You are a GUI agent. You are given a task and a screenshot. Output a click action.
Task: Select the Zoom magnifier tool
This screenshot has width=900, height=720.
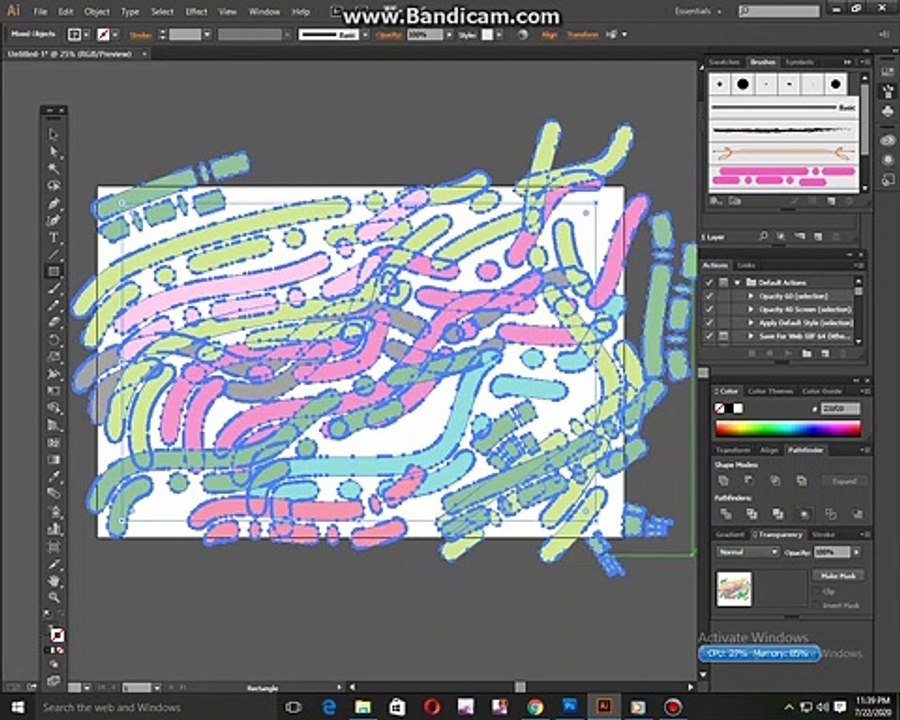[x=53, y=598]
